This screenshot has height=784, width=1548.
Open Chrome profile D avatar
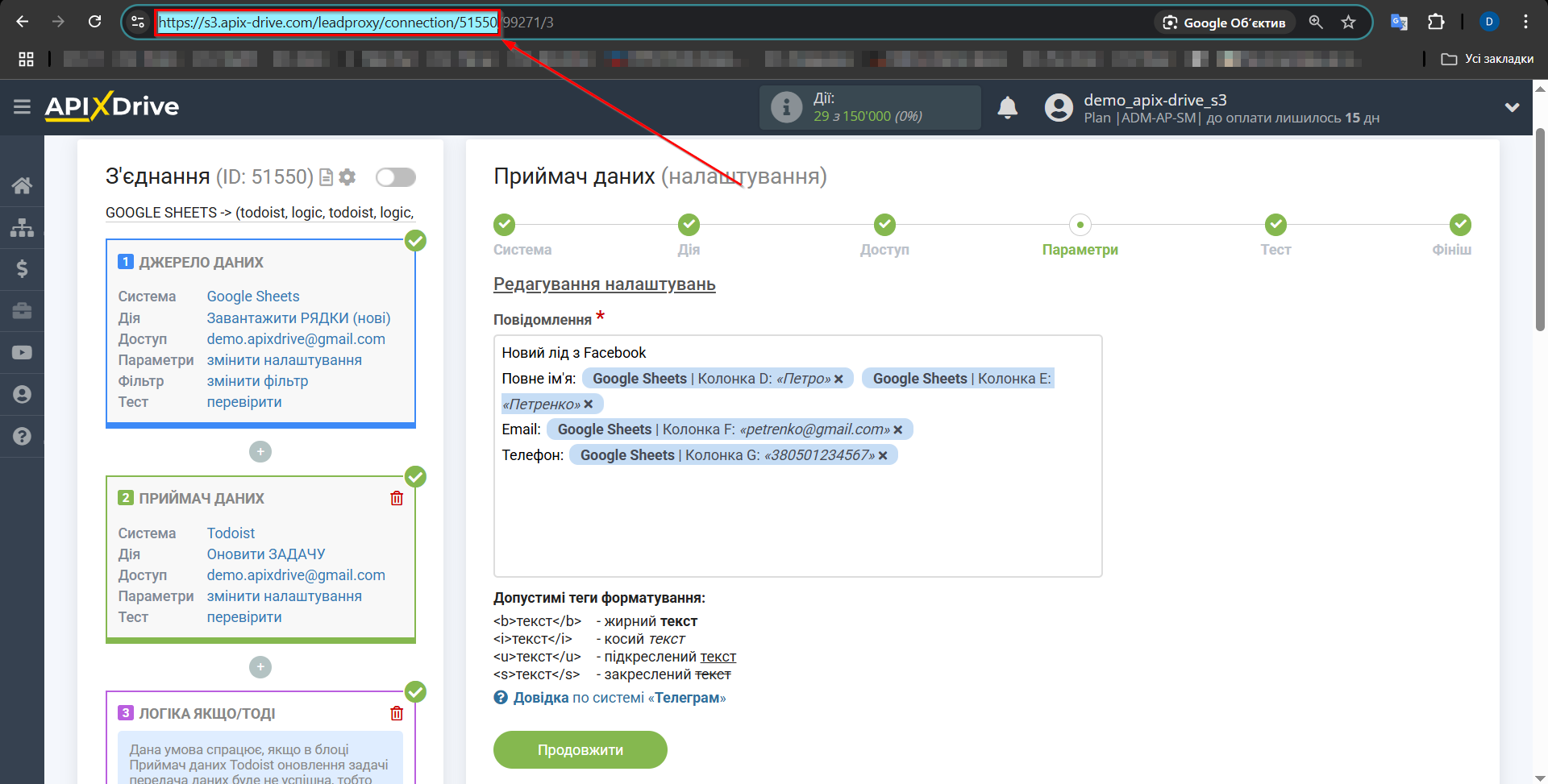click(x=1489, y=23)
